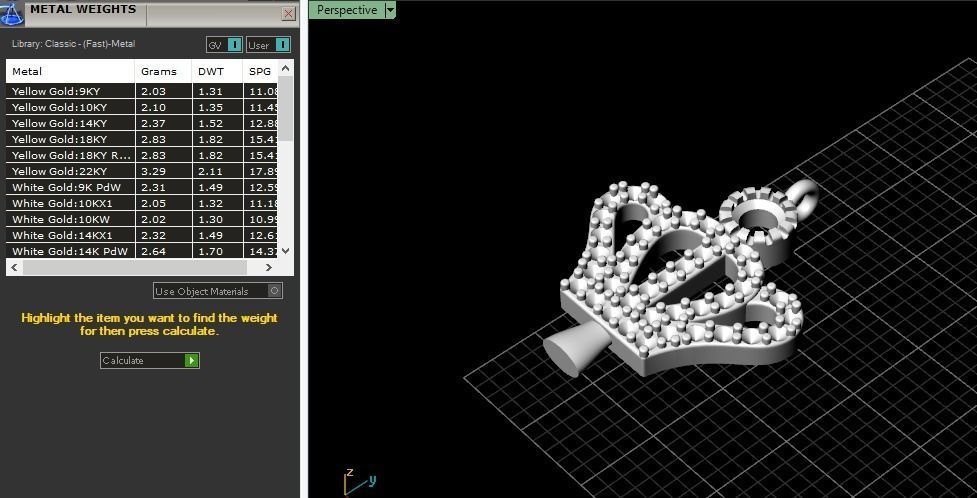This screenshot has height=498, width=977.
Task: Click the horizontal scroll right arrow
Action: point(269,267)
